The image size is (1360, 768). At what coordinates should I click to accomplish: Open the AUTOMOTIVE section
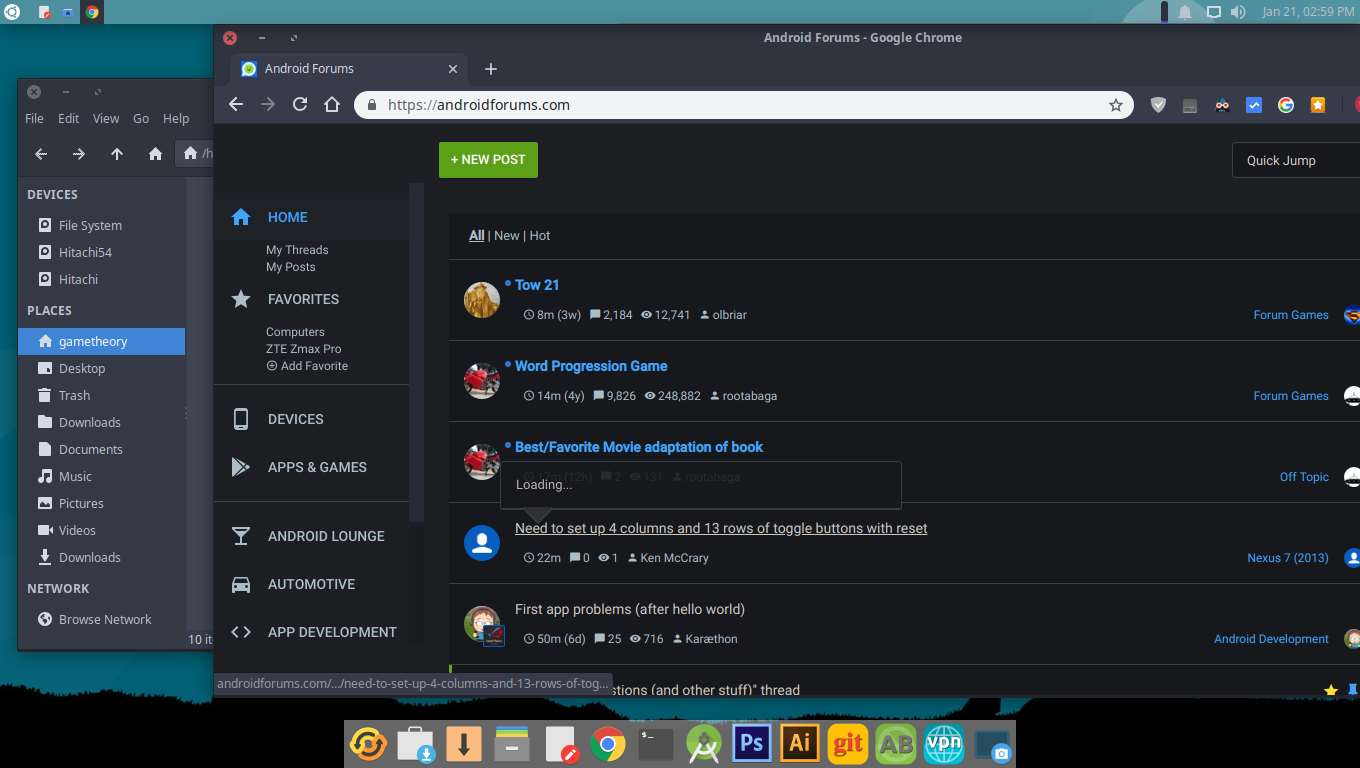(x=312, y=584)
